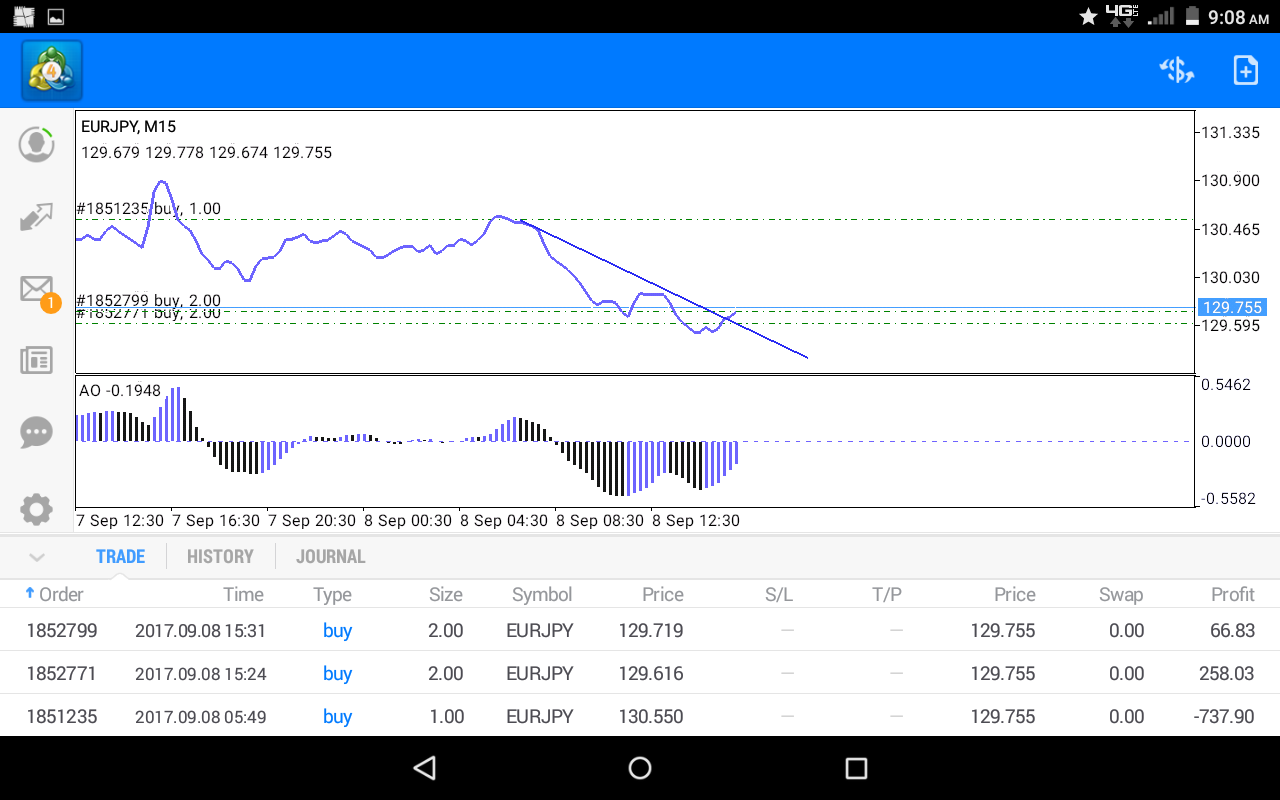
Task: Click the 7 Sep 16:30 time axis label
Action: [x=216, y=521]
